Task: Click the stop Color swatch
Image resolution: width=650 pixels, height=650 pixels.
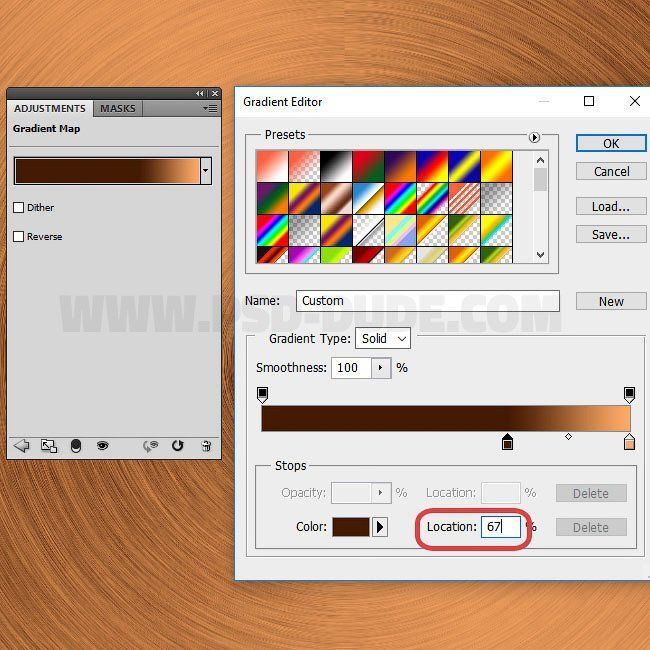Action: [x=351, y=527]
